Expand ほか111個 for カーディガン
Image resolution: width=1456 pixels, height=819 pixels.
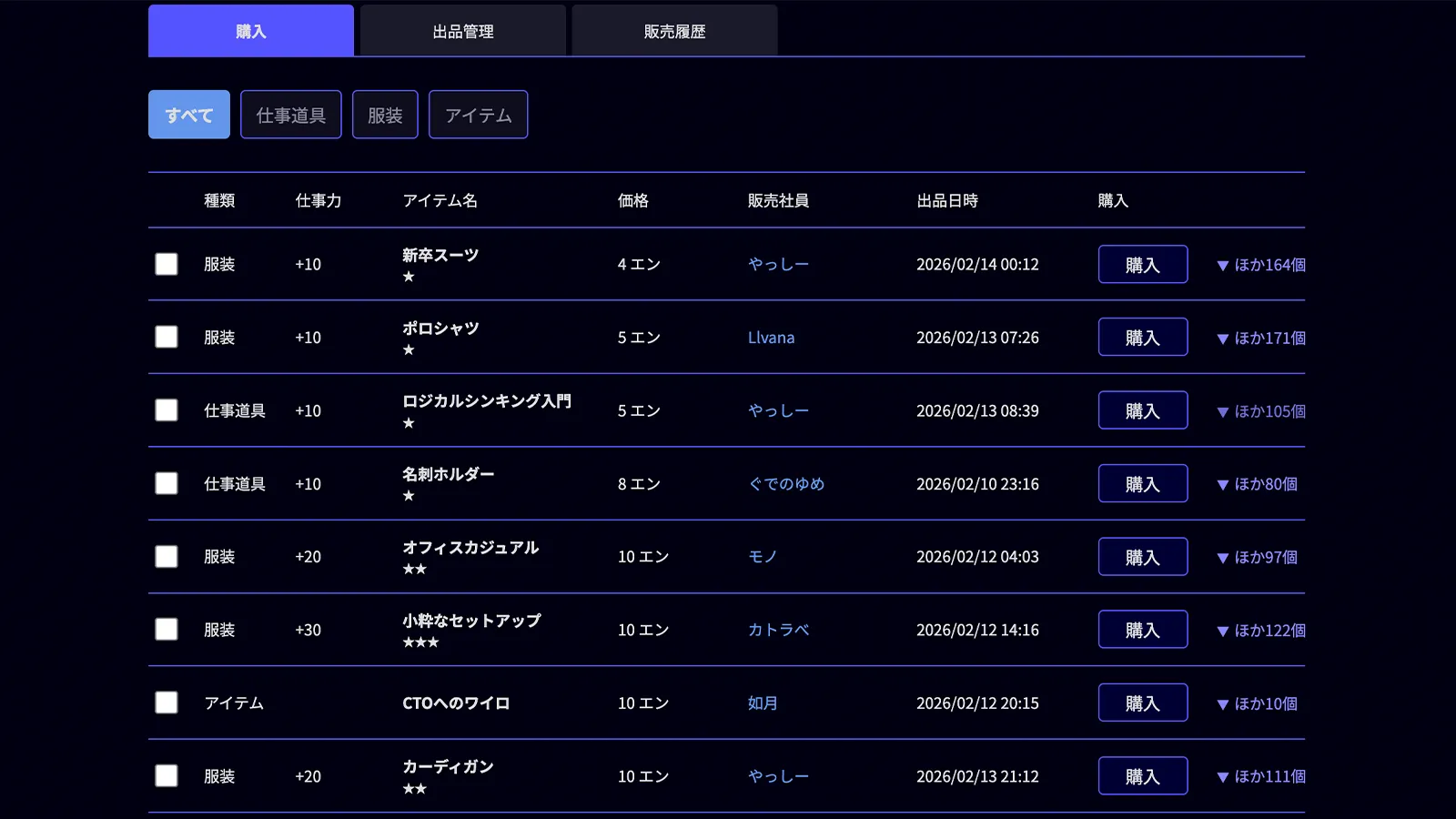1259,775
